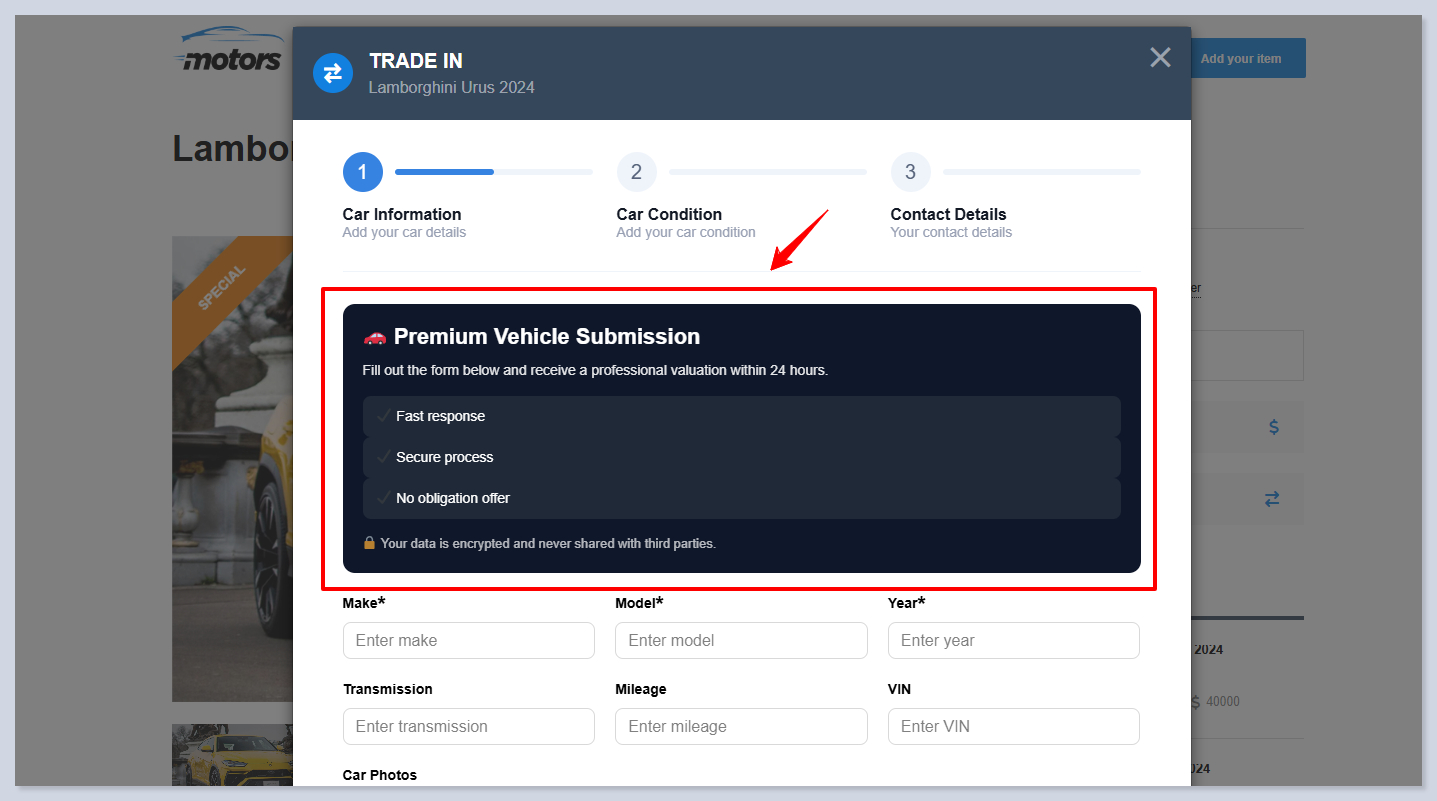Go to step 2 Car Condition
The image size is (1437, 801).
click(x=636, y=172)
